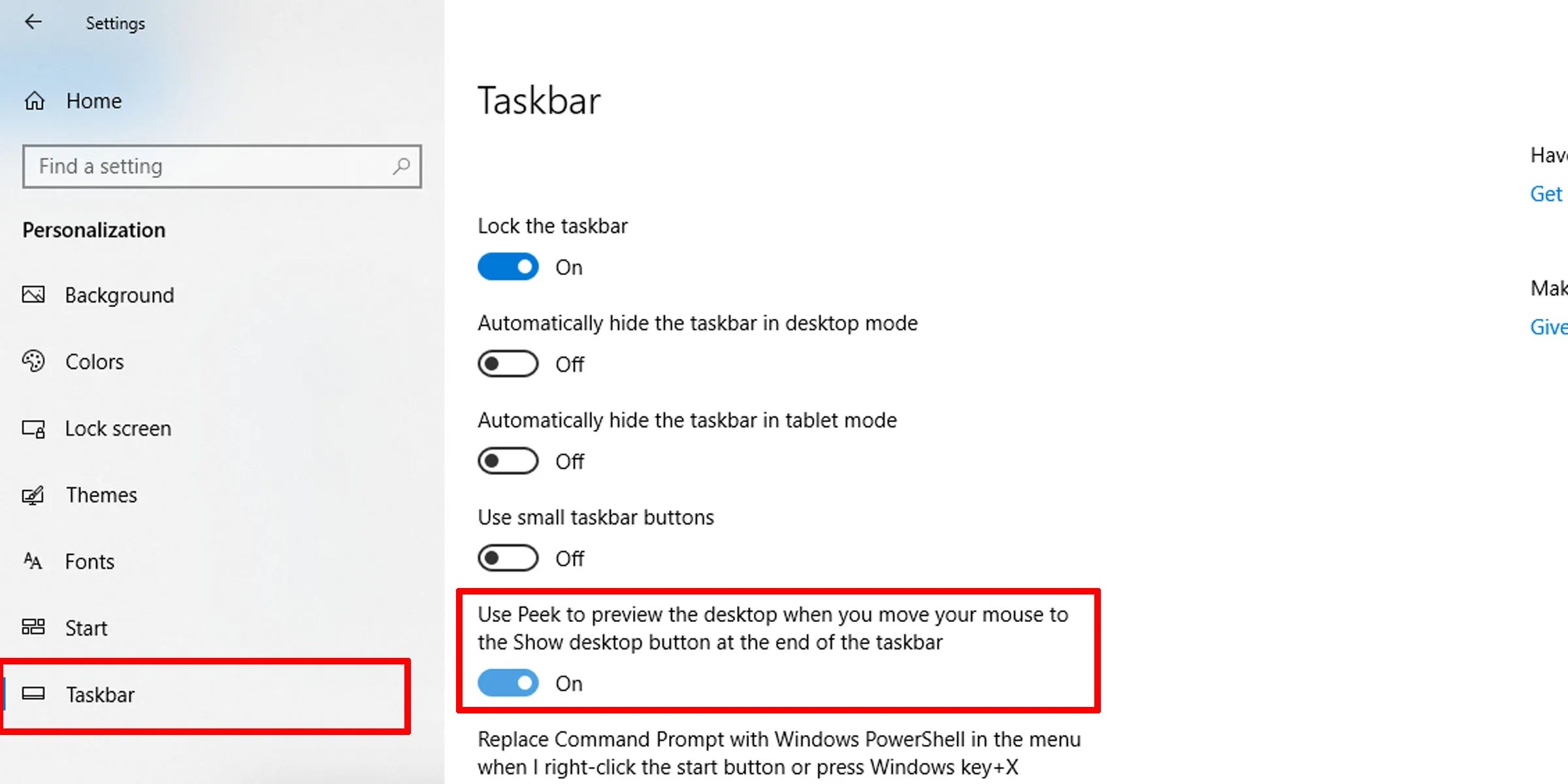Select Taskbar in the Personalization sidebar
Viewport: 1568px width, 784px height.
(100, 694)
